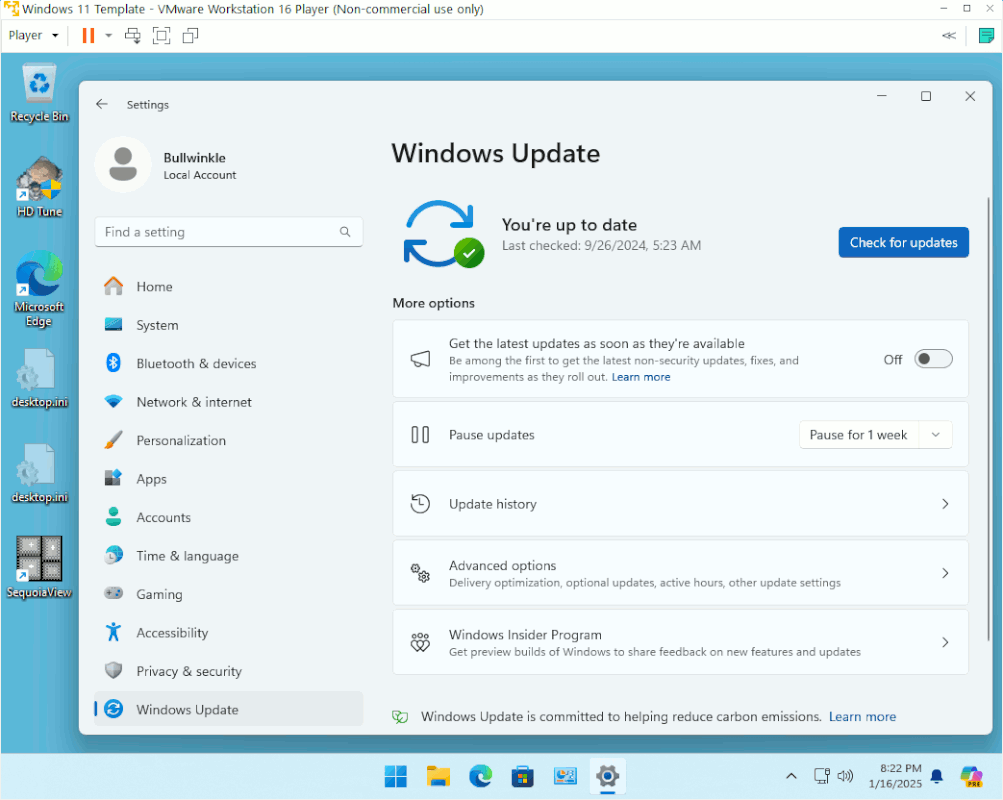Expand Advanced options chevron
1003x800 pixels.
point(945,573)
